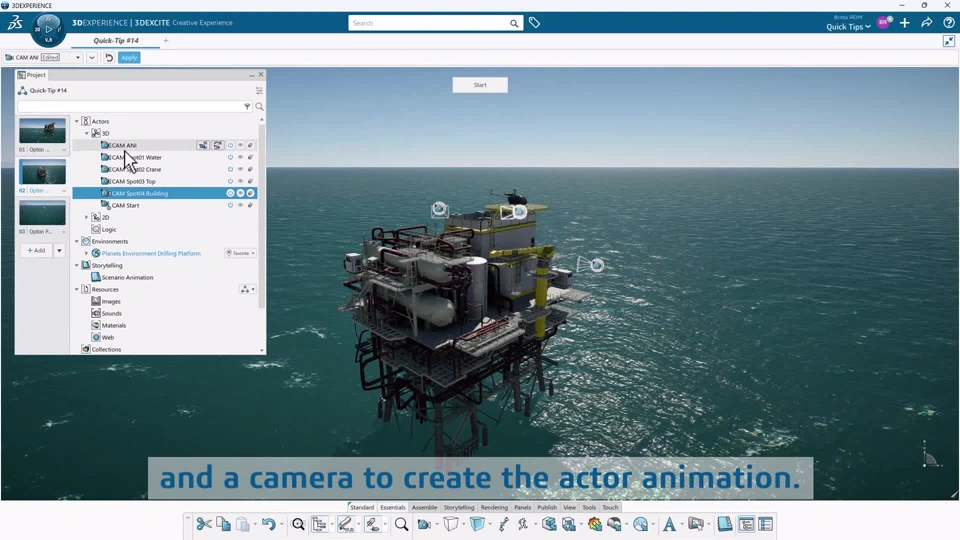Open the Favorite dropdown for environment

tap(241, 253)
